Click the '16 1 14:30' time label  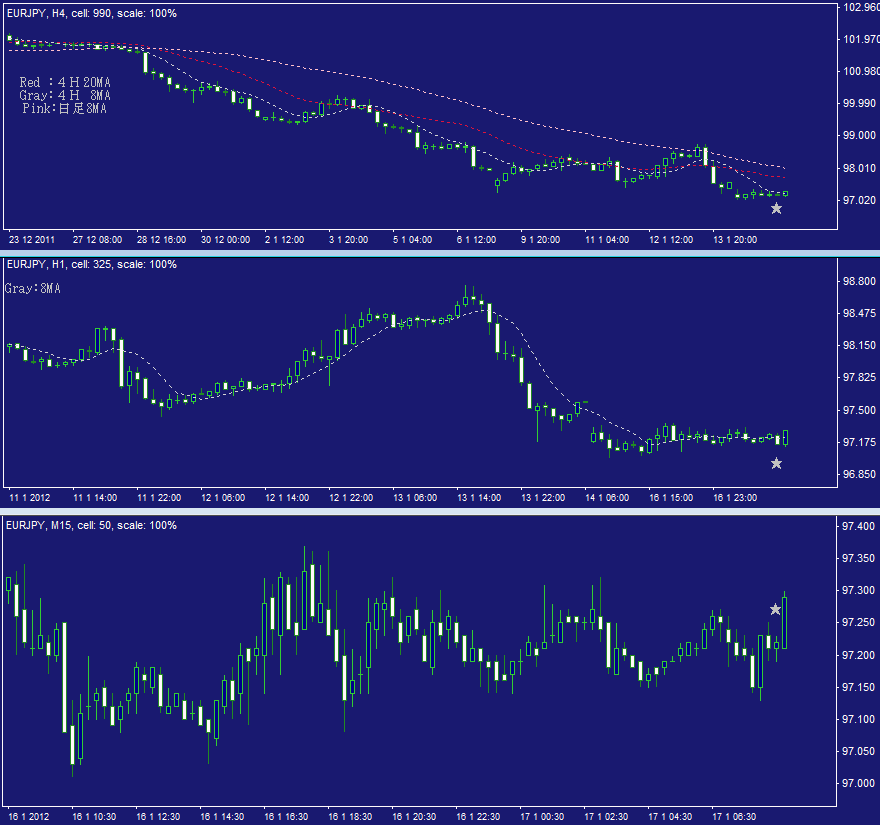point(222,817)
